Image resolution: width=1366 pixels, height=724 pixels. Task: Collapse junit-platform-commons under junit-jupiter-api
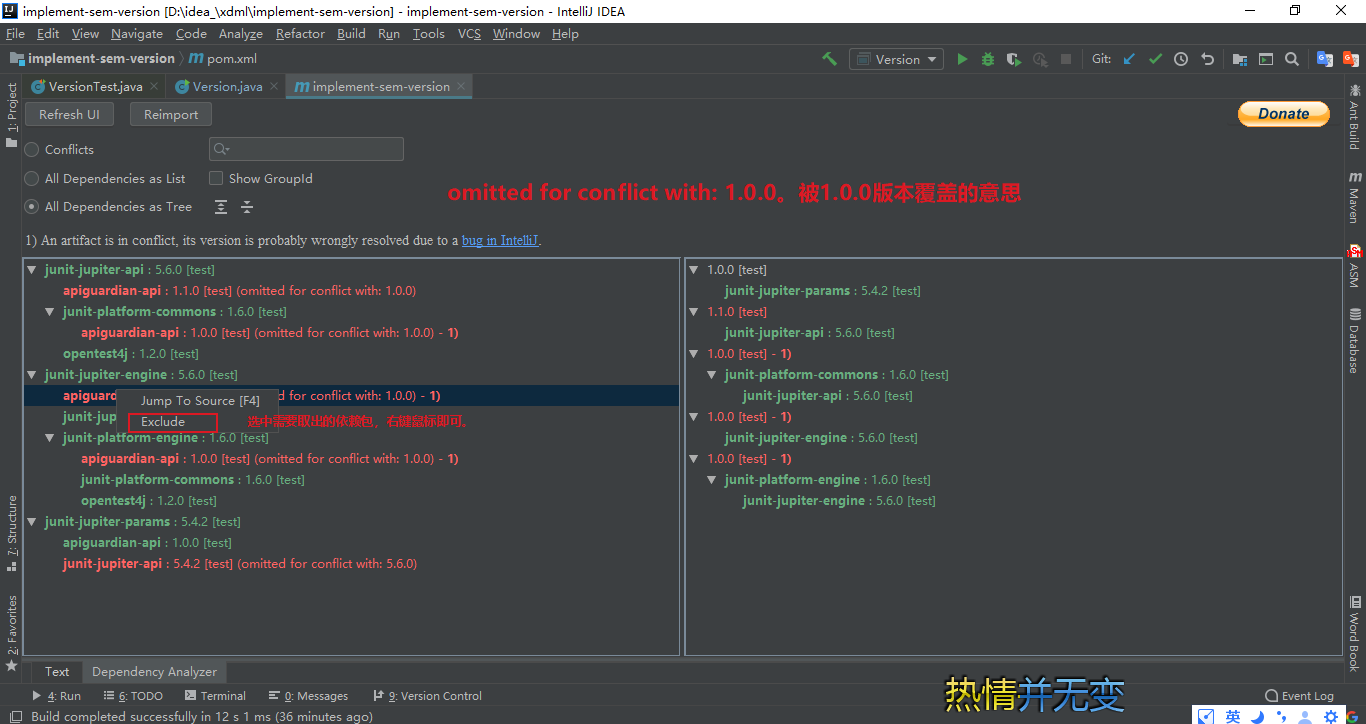pos(50,312)
